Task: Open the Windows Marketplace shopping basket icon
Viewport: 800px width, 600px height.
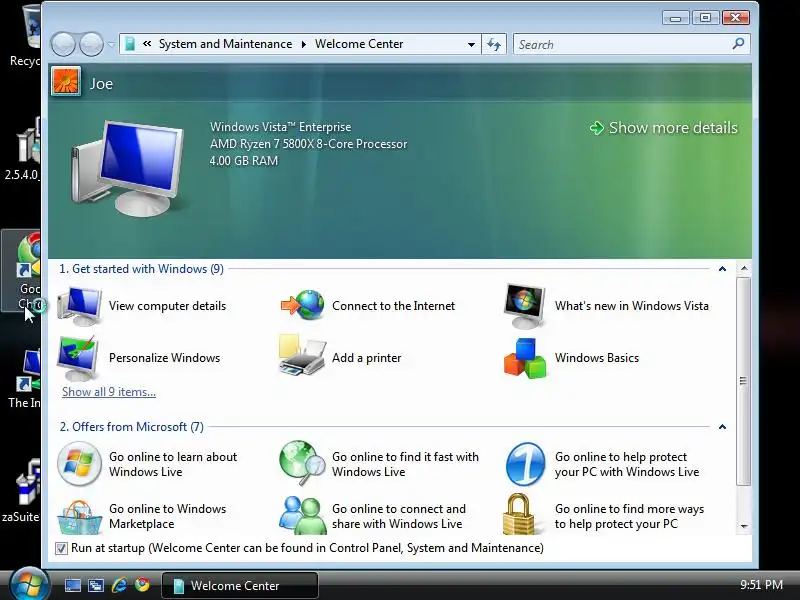Action: pos(79,517)
